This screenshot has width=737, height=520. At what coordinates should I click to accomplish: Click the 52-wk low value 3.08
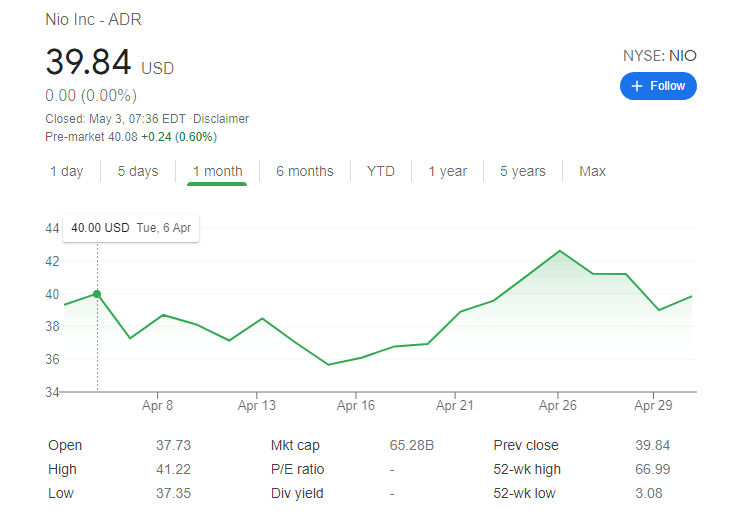coord(649,493)
